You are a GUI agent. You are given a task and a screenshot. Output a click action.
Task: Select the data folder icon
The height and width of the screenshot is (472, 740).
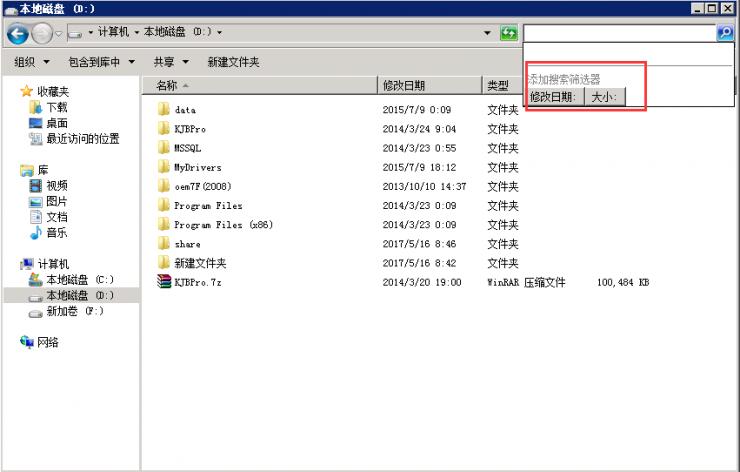tap(164, 109)
